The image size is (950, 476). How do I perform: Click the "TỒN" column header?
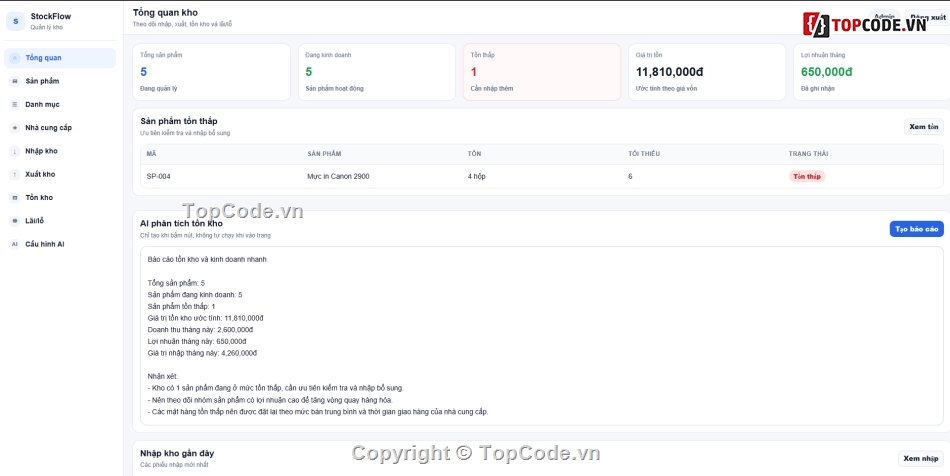pyautogui.click(x=474, y=154)
